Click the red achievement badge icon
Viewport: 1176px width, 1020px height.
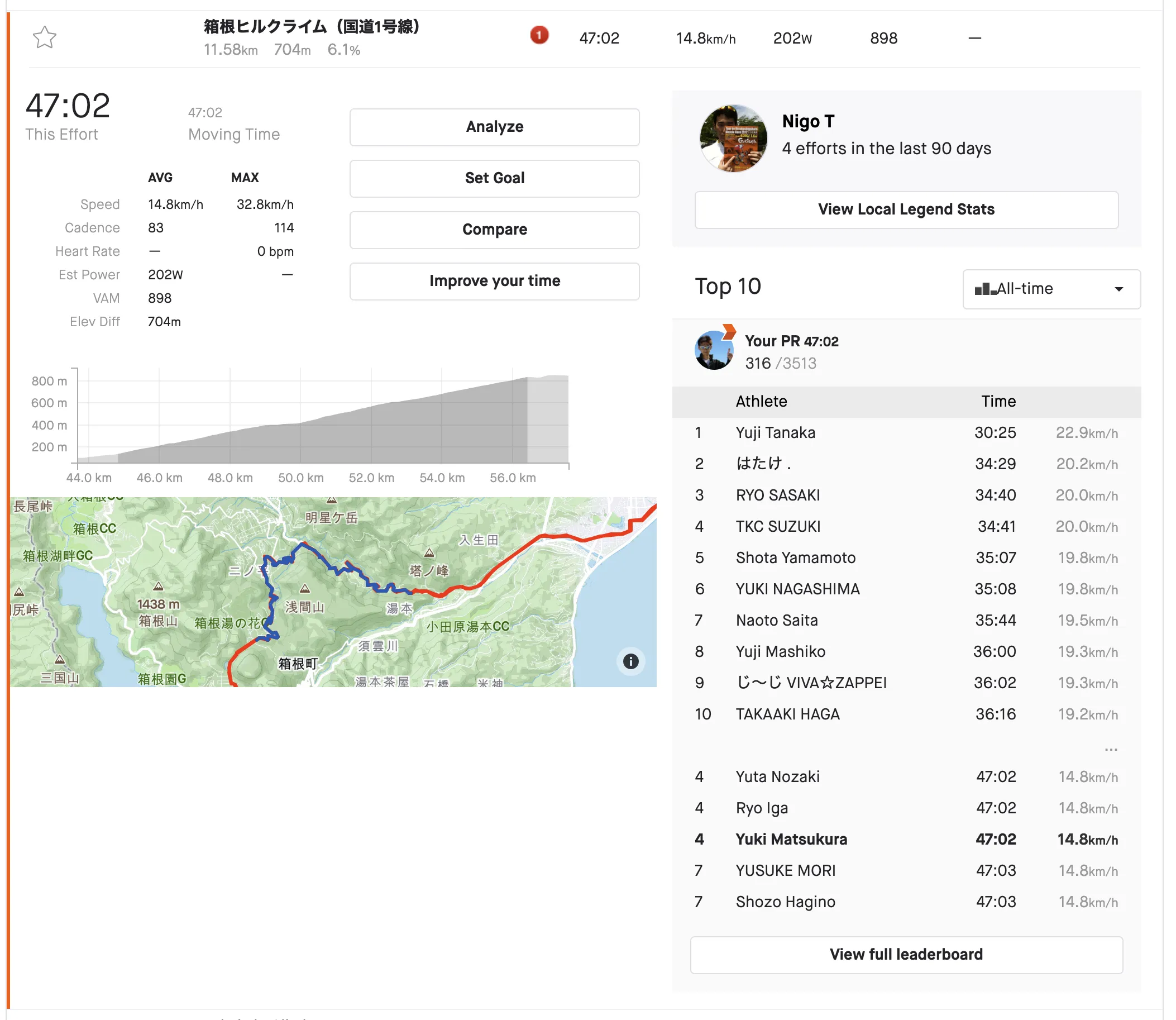click(x=539, y=35)
